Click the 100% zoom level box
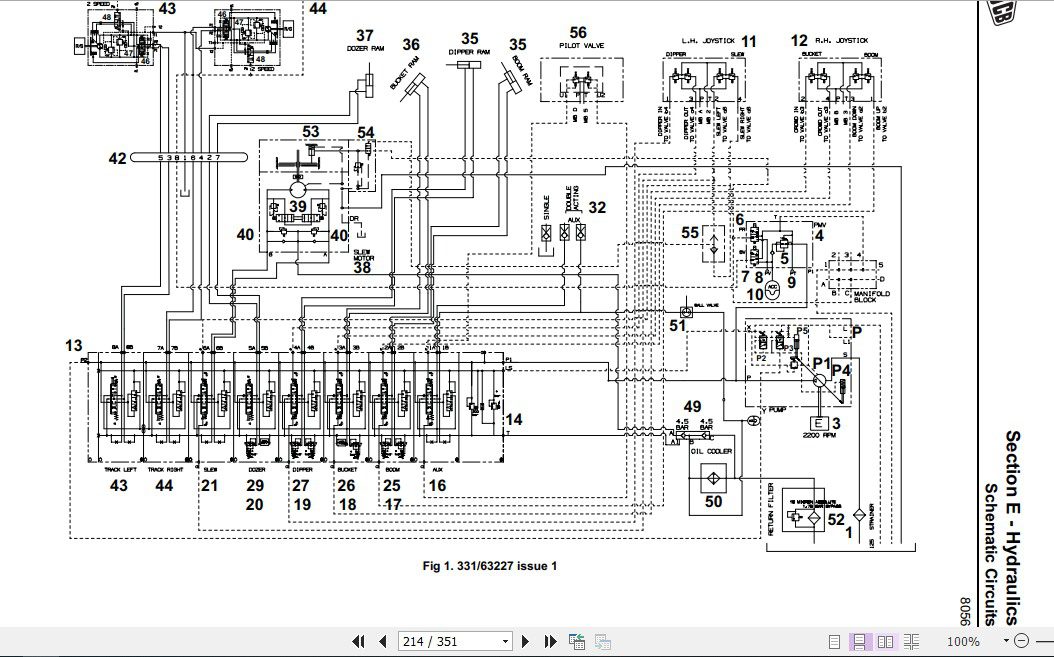 pos(961,641)
